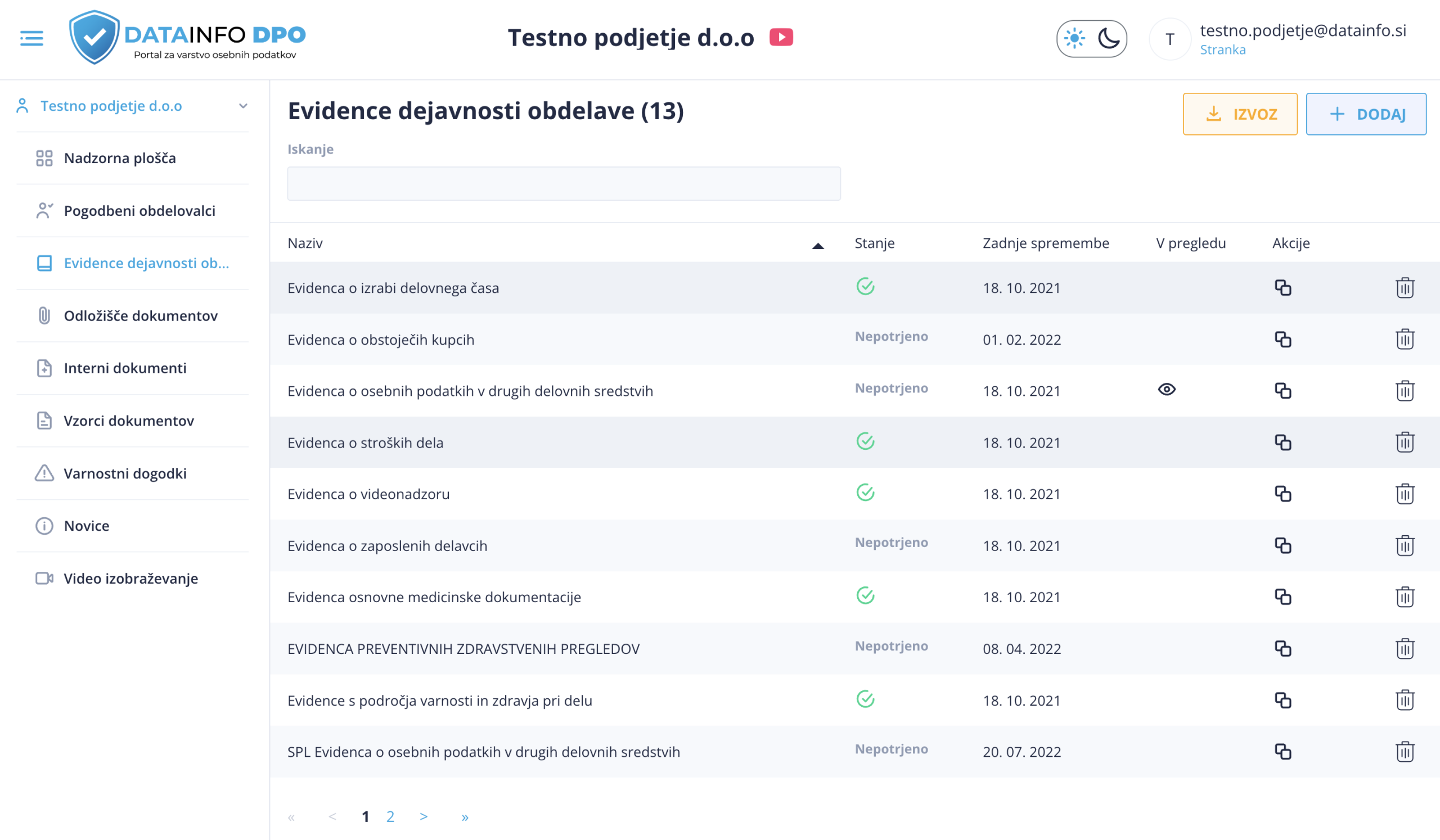Click Nepotrjeno status for obstoječih kupcih
The image size is (1440, 840).
click(891, 336)
